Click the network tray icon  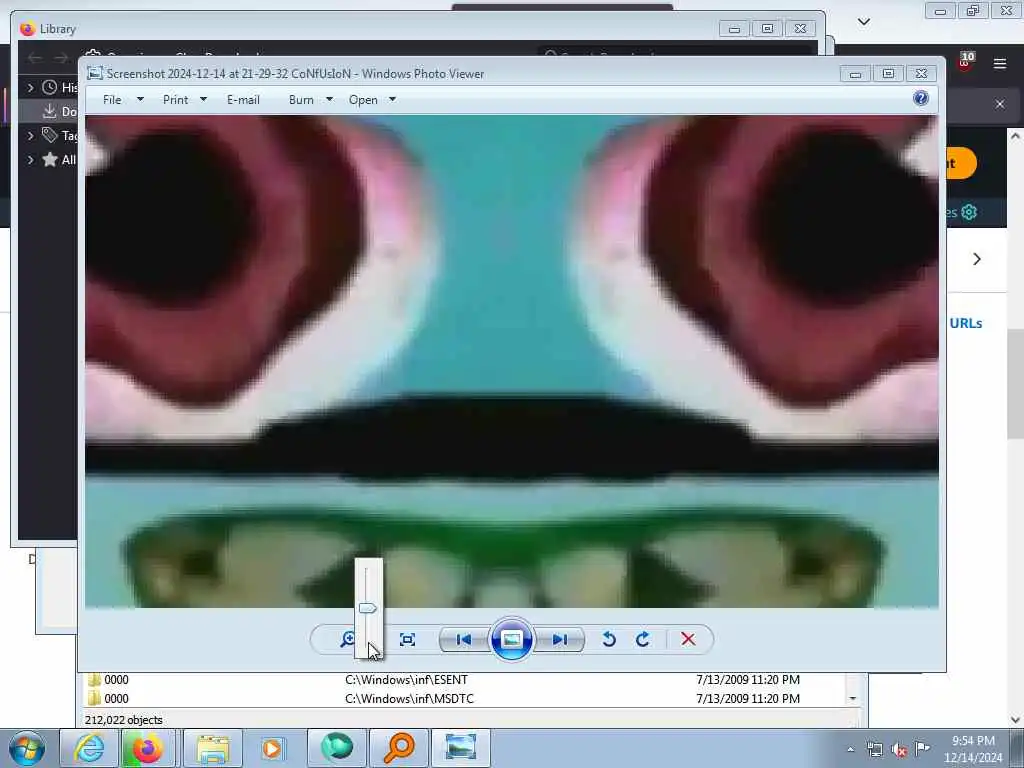874,750
